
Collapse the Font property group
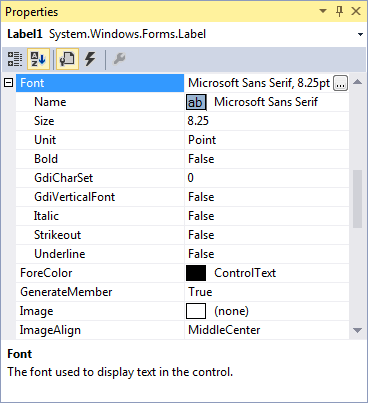[x=9, y=83]
